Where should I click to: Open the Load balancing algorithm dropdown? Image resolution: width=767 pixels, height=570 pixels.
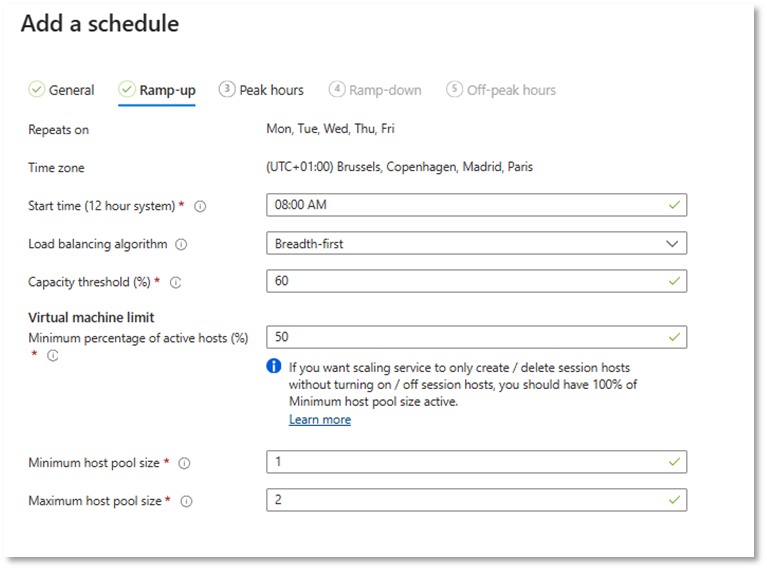coord(476,243)
